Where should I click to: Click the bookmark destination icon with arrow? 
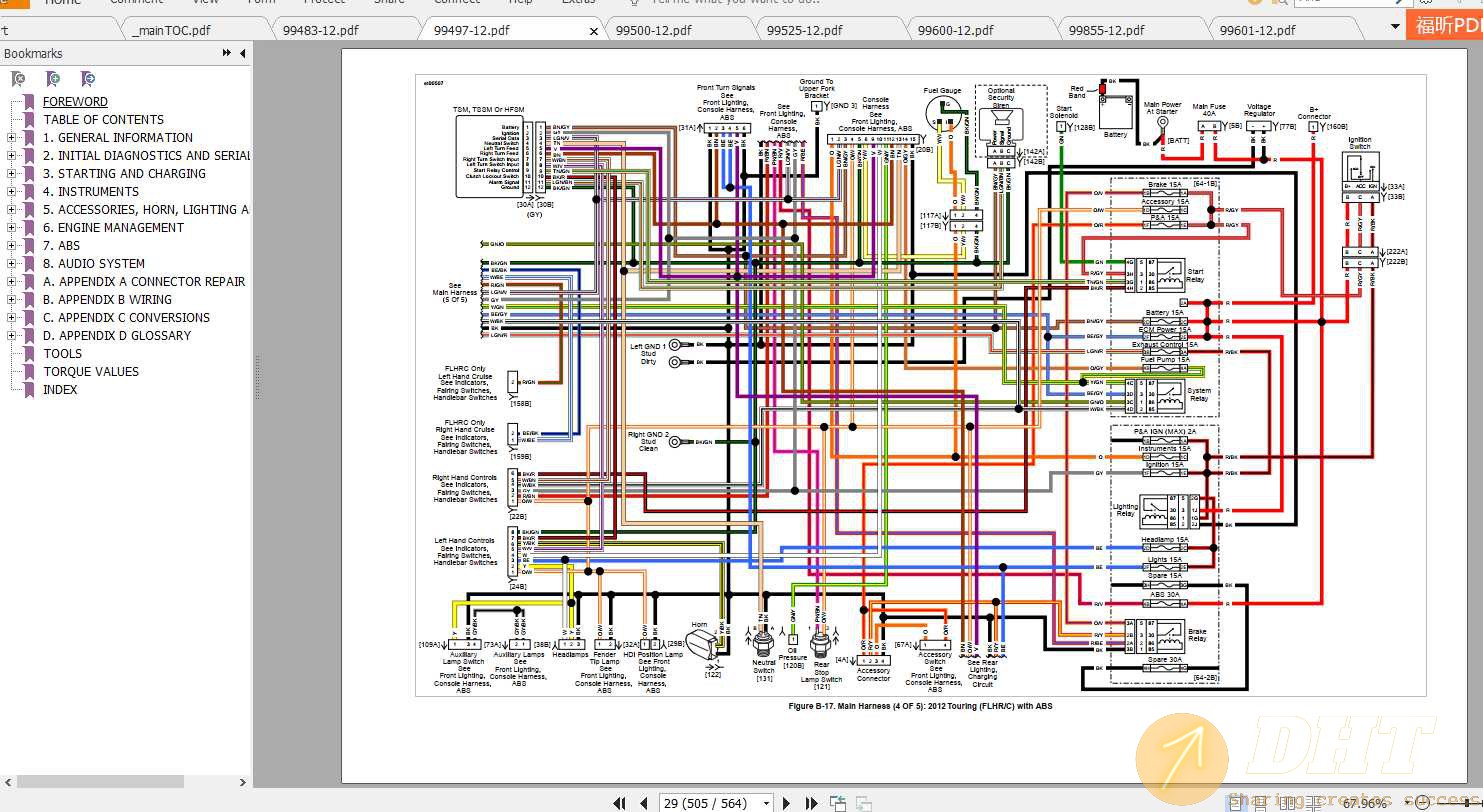pos(88,78)
